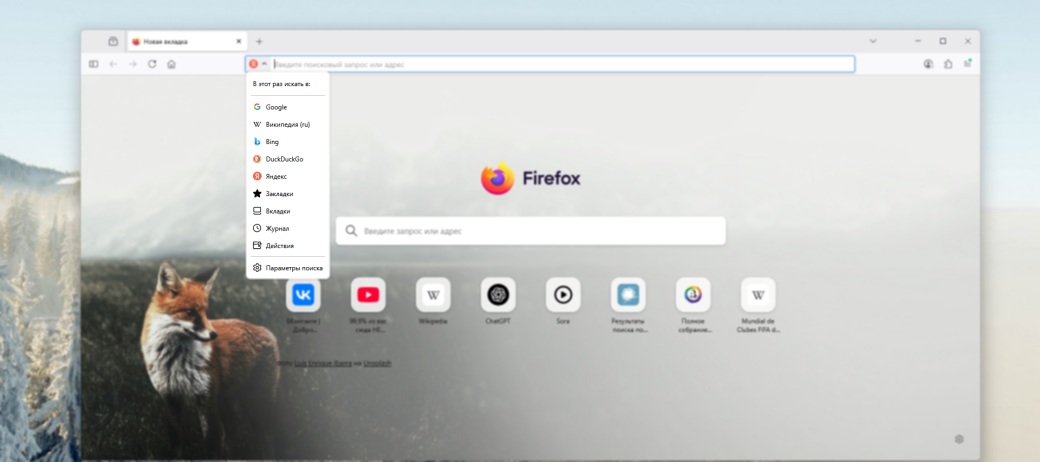The width and height of the screenshot is (1040, 462).
Task: Follow the Unsplash photo credit link
Action: coord(377,363)
